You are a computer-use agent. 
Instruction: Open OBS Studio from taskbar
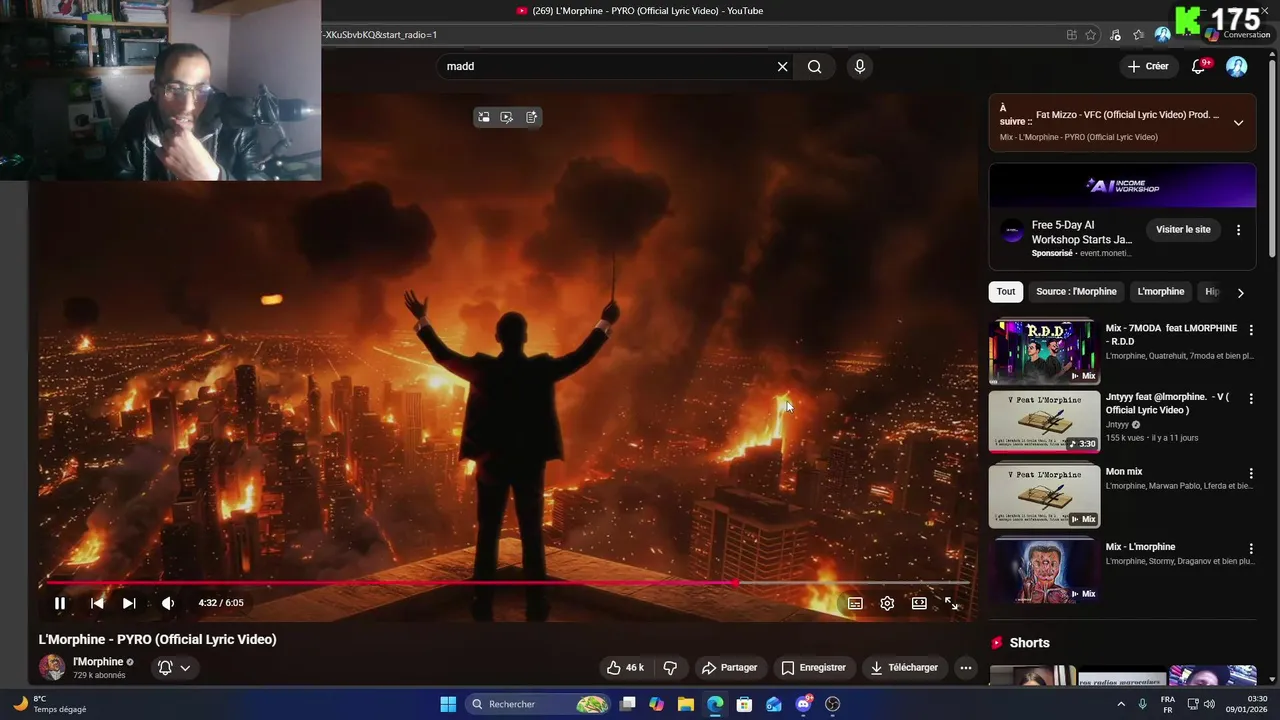832,704
